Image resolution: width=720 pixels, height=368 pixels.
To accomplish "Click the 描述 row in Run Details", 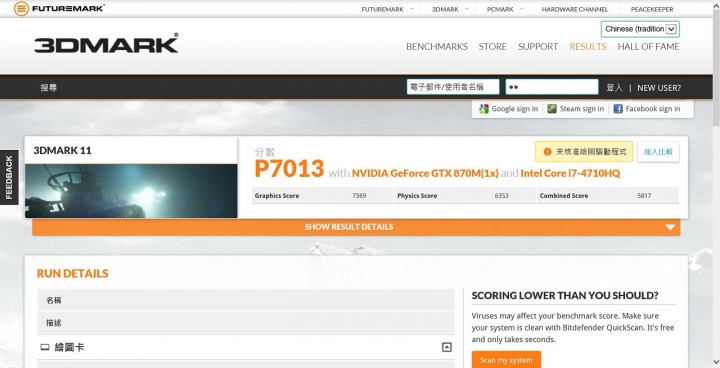I will pos(246,323).
